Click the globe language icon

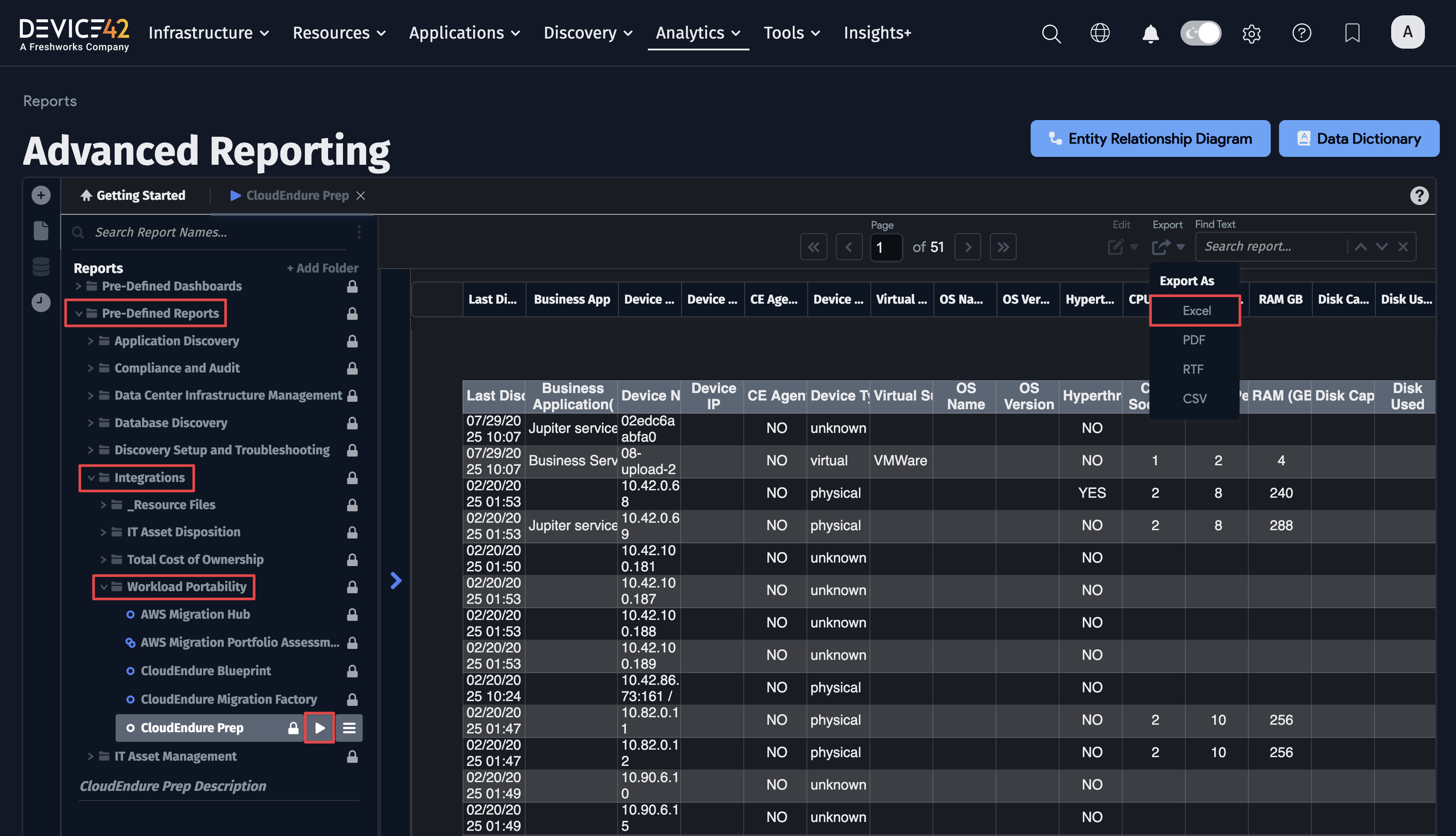pos(1099,33)
